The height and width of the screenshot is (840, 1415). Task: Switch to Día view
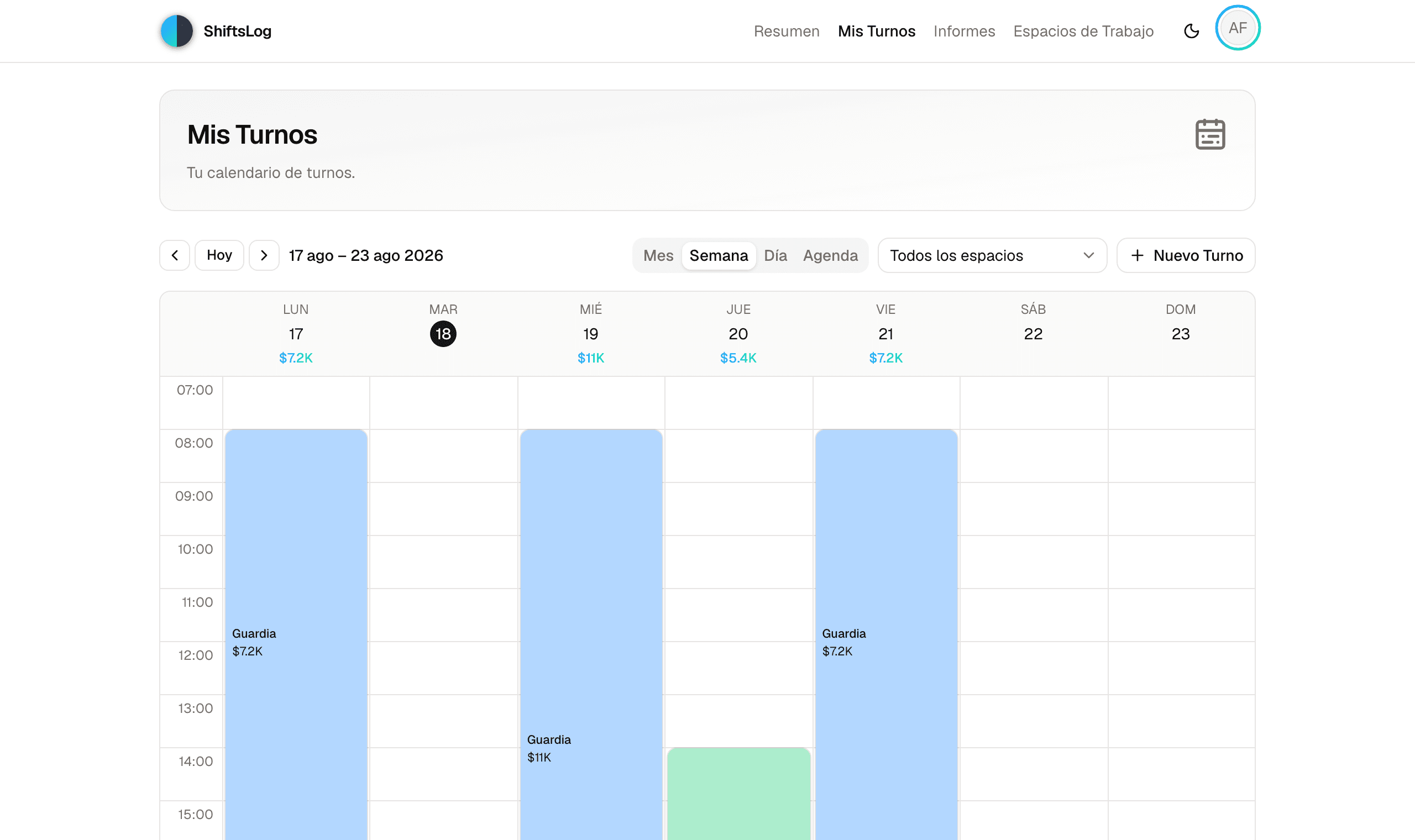(x=775, y=256)
